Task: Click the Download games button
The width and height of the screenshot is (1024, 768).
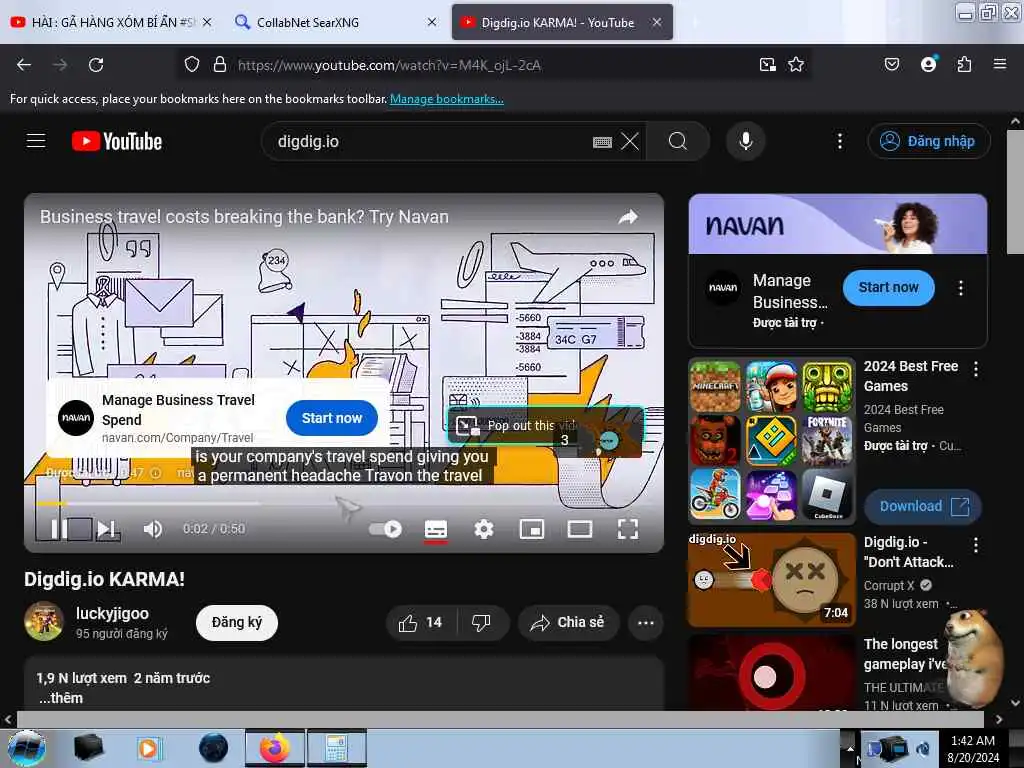Action: point(922,506)
